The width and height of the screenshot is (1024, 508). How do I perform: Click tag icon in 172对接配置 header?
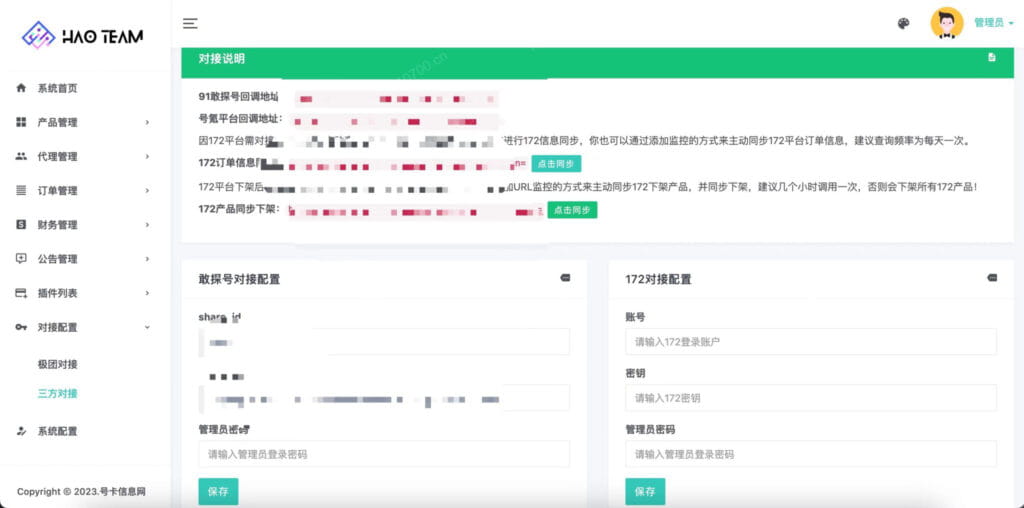pos(992,278)
